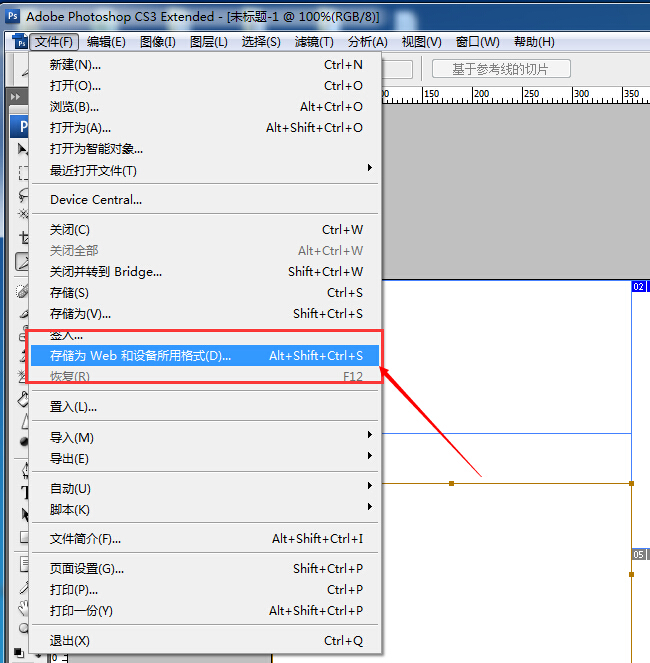Image resolution: width=650 pixels, height=663 pixels.
Task: Choose 存储为(V)... menu entry
Action: pyautogui.click(x=206, y=314)
